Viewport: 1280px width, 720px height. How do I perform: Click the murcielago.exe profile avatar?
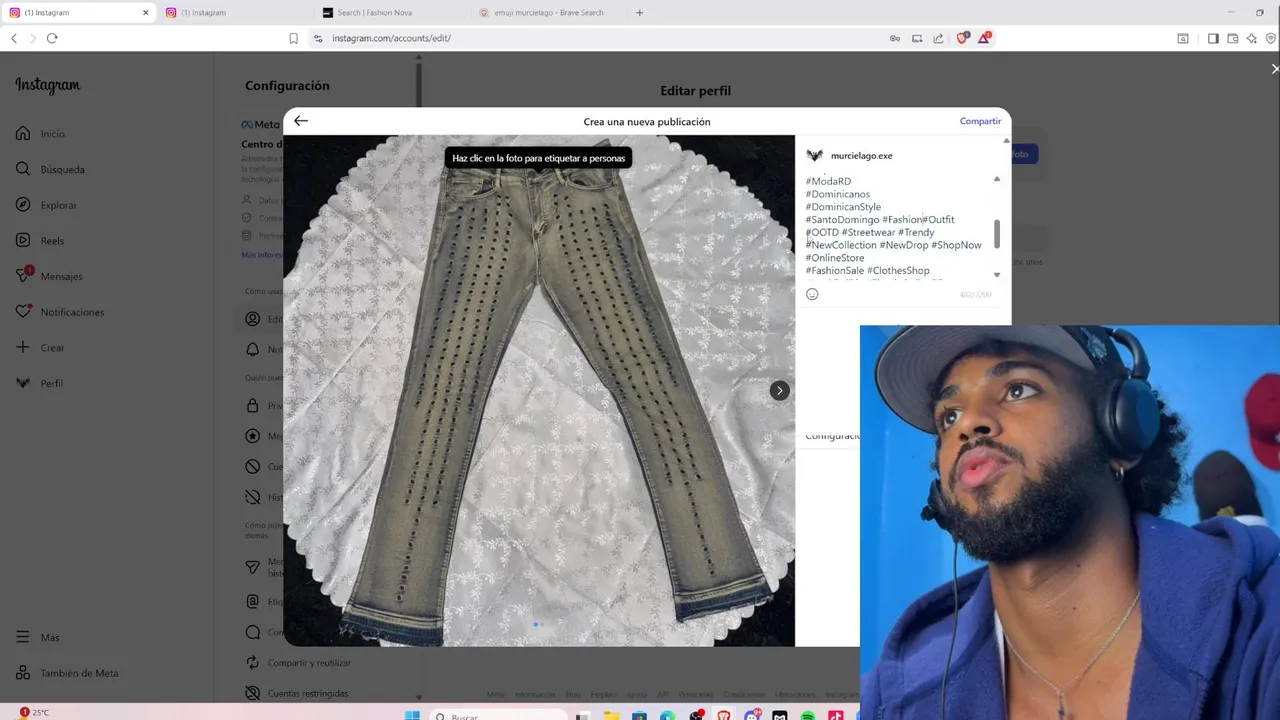tap(814, 156)
